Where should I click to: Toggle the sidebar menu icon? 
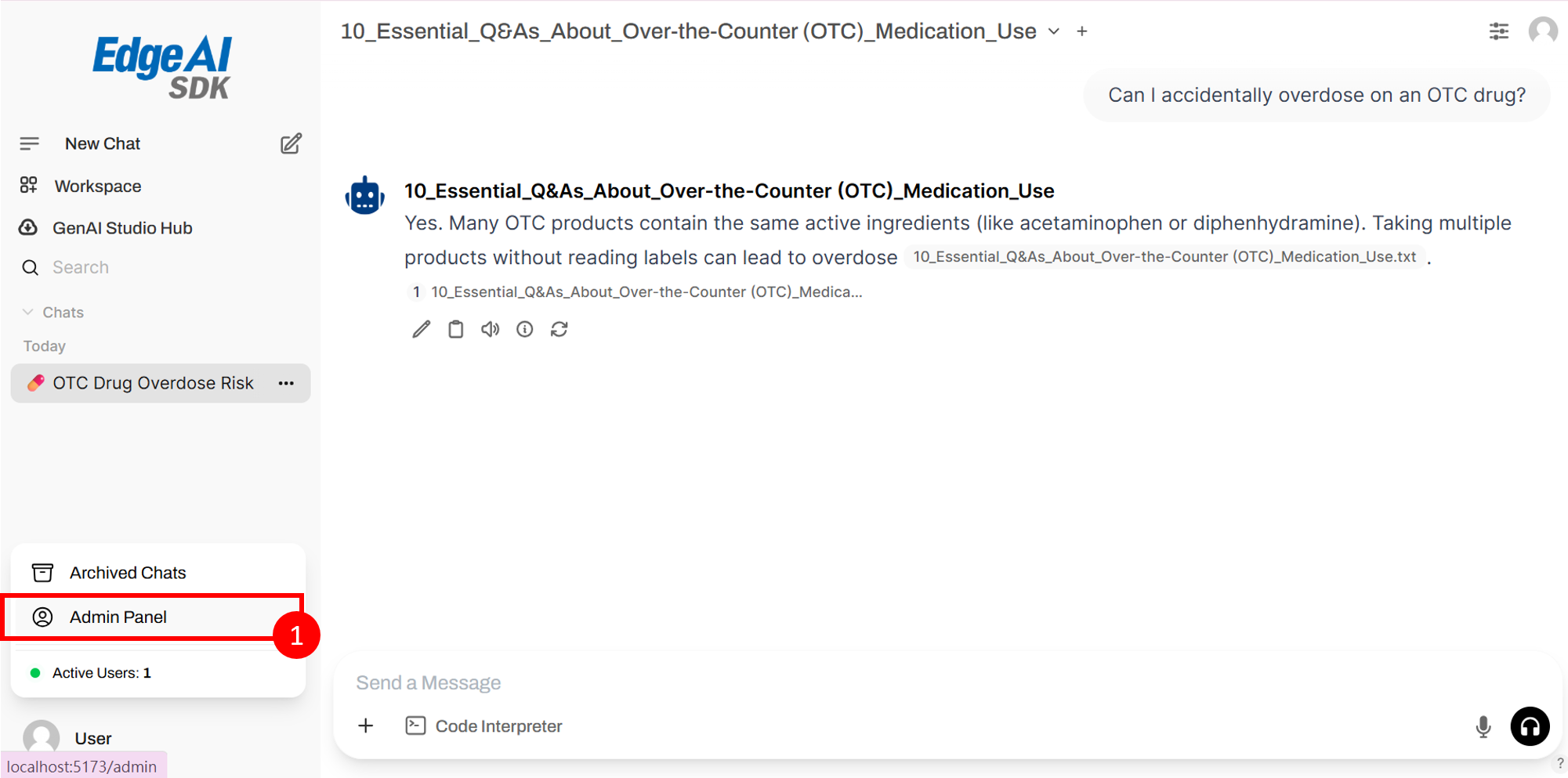[x=29, y=143]
